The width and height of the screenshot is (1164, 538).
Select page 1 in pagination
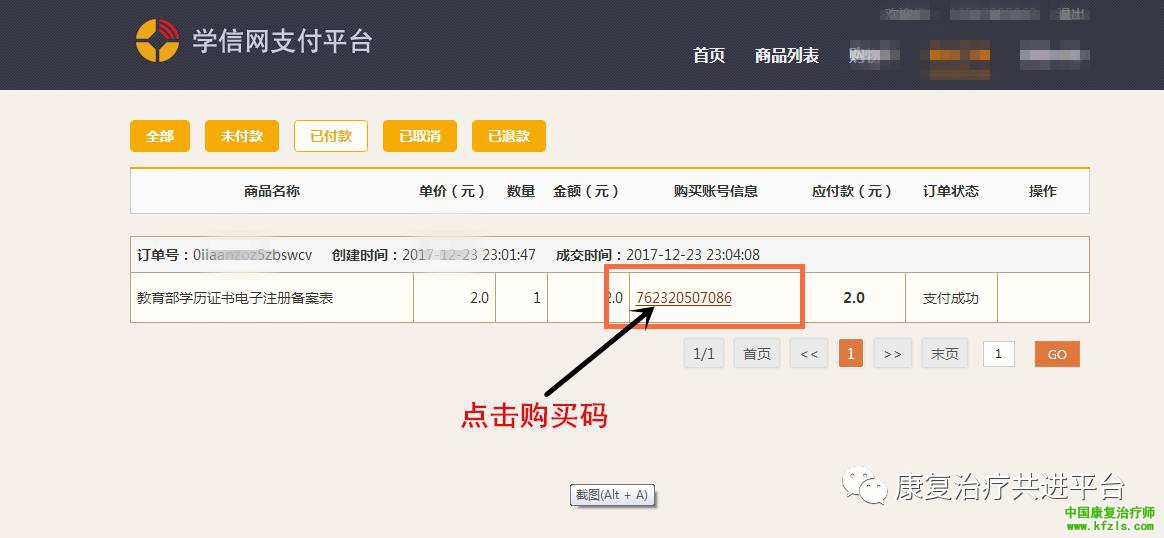point(851,354)
